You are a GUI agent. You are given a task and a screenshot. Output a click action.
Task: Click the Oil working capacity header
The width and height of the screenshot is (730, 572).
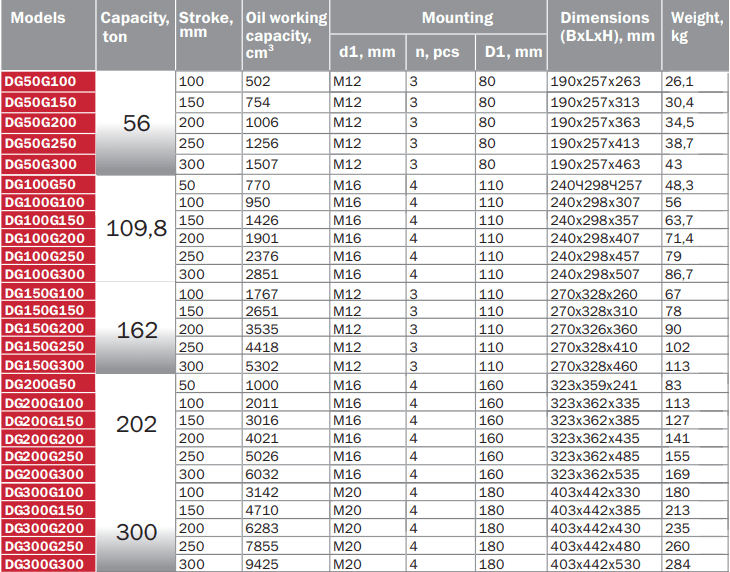click(x=285, y=35)
